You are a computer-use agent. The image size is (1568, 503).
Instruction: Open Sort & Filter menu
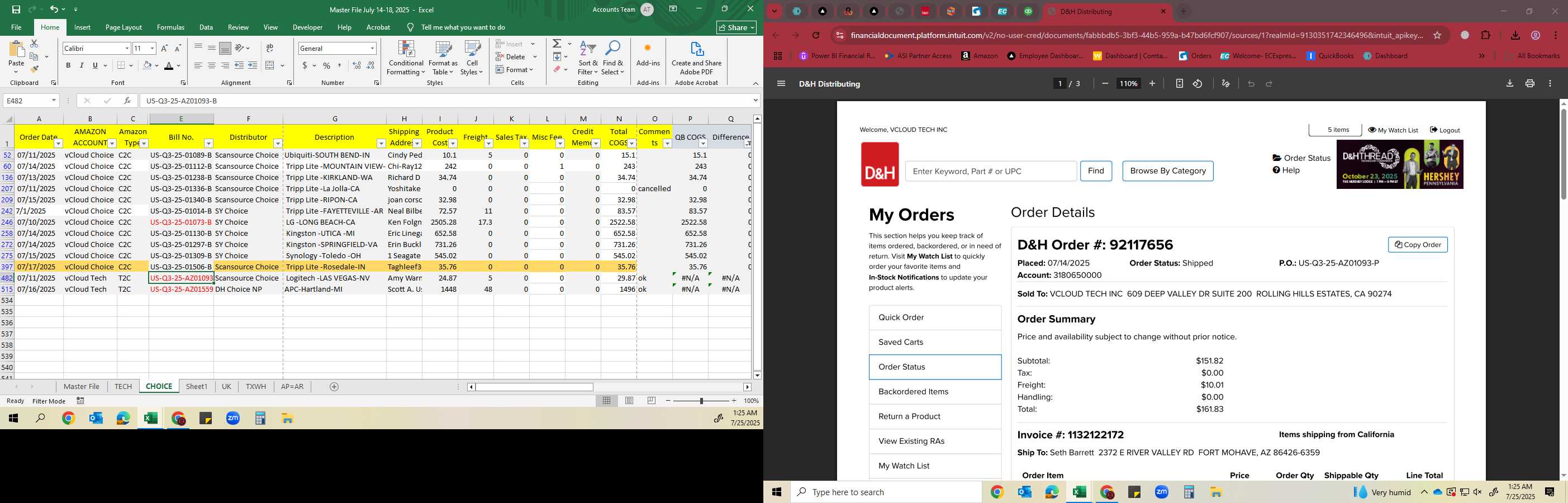click(x=588, y=59)
